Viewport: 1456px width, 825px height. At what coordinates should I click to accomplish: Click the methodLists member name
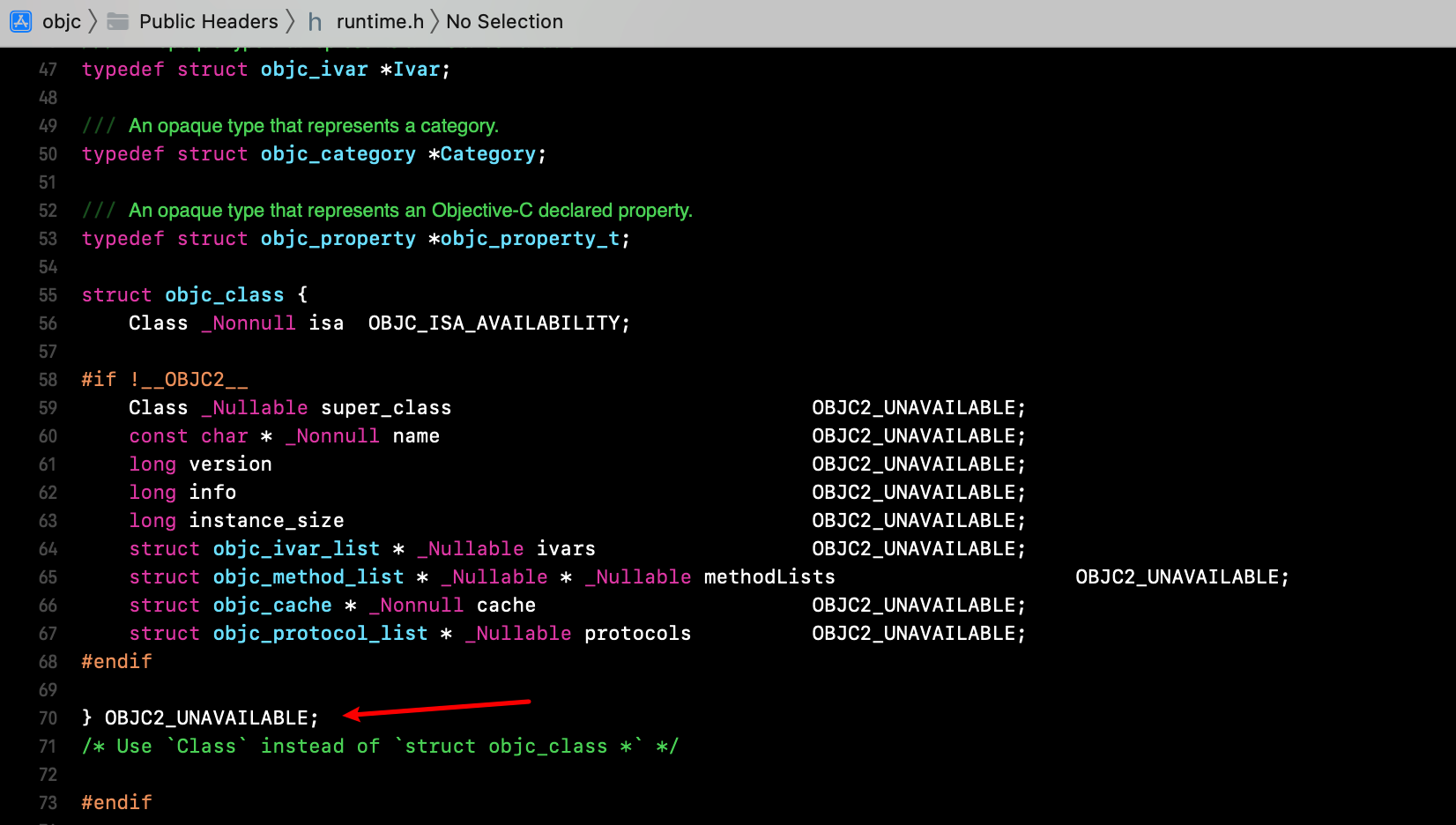[769, 577]
